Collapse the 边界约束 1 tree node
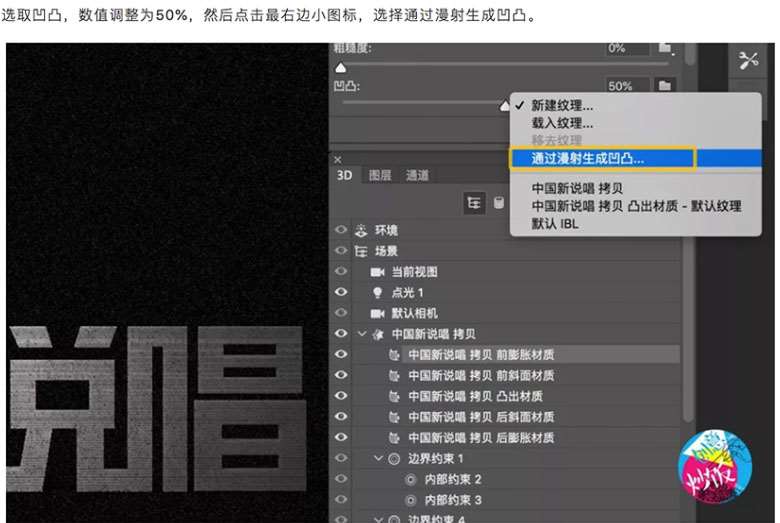Image resolution: width=780 pixels, height=523 pixels. [x=378, y=459]
